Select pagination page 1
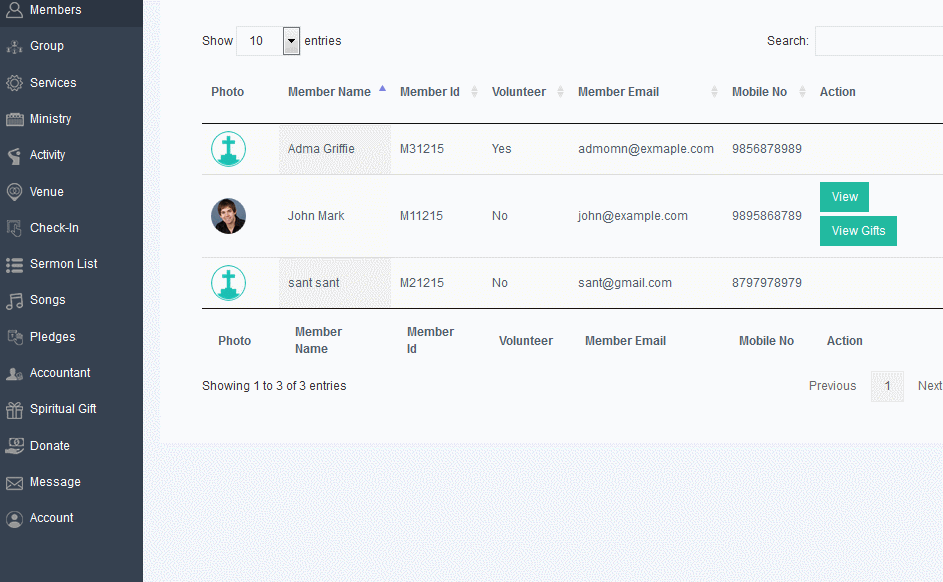Image resolution: width=943 pixels, height=582 pixels. pos(887,386)
